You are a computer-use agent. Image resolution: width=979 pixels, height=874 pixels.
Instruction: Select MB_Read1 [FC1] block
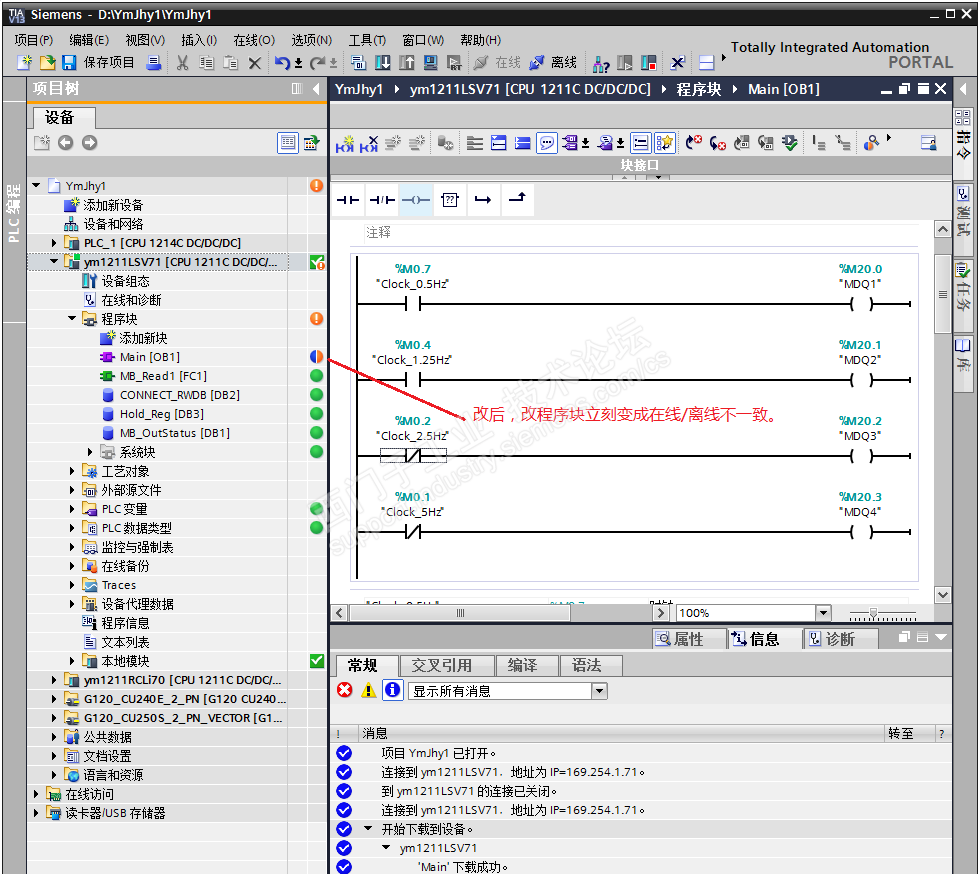coord(163,376)
